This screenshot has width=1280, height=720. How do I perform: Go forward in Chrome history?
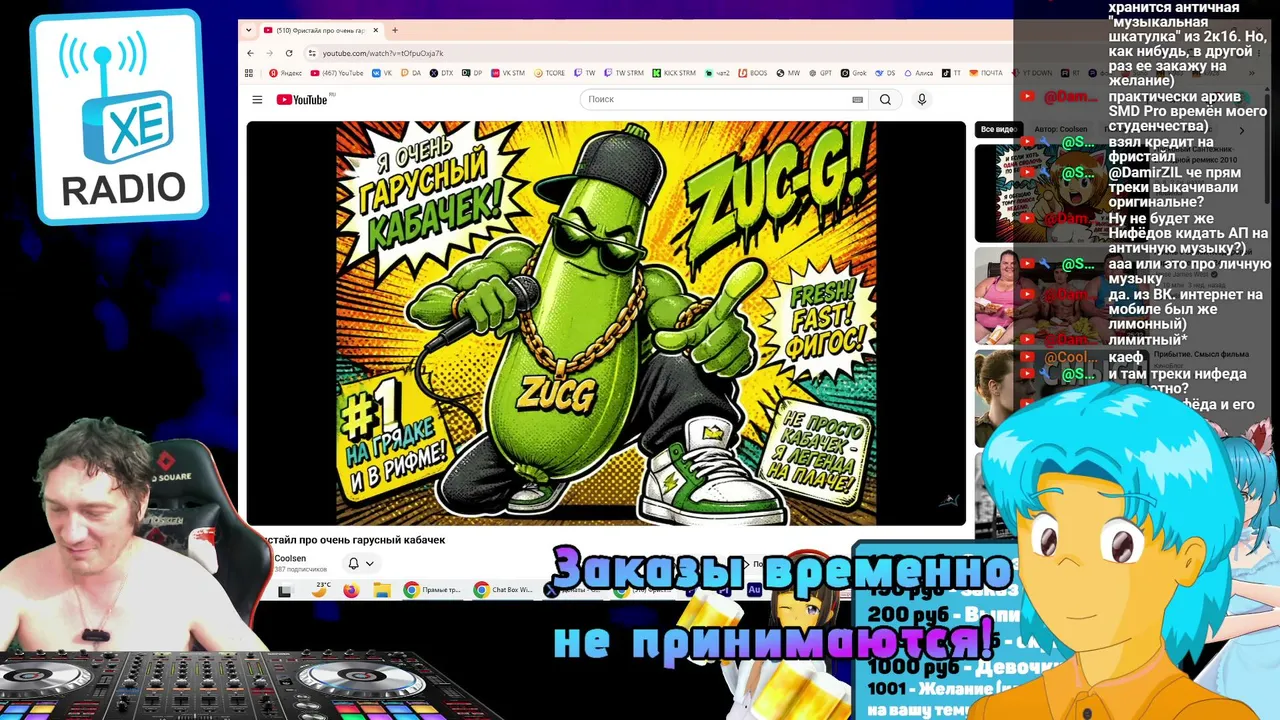269,53
